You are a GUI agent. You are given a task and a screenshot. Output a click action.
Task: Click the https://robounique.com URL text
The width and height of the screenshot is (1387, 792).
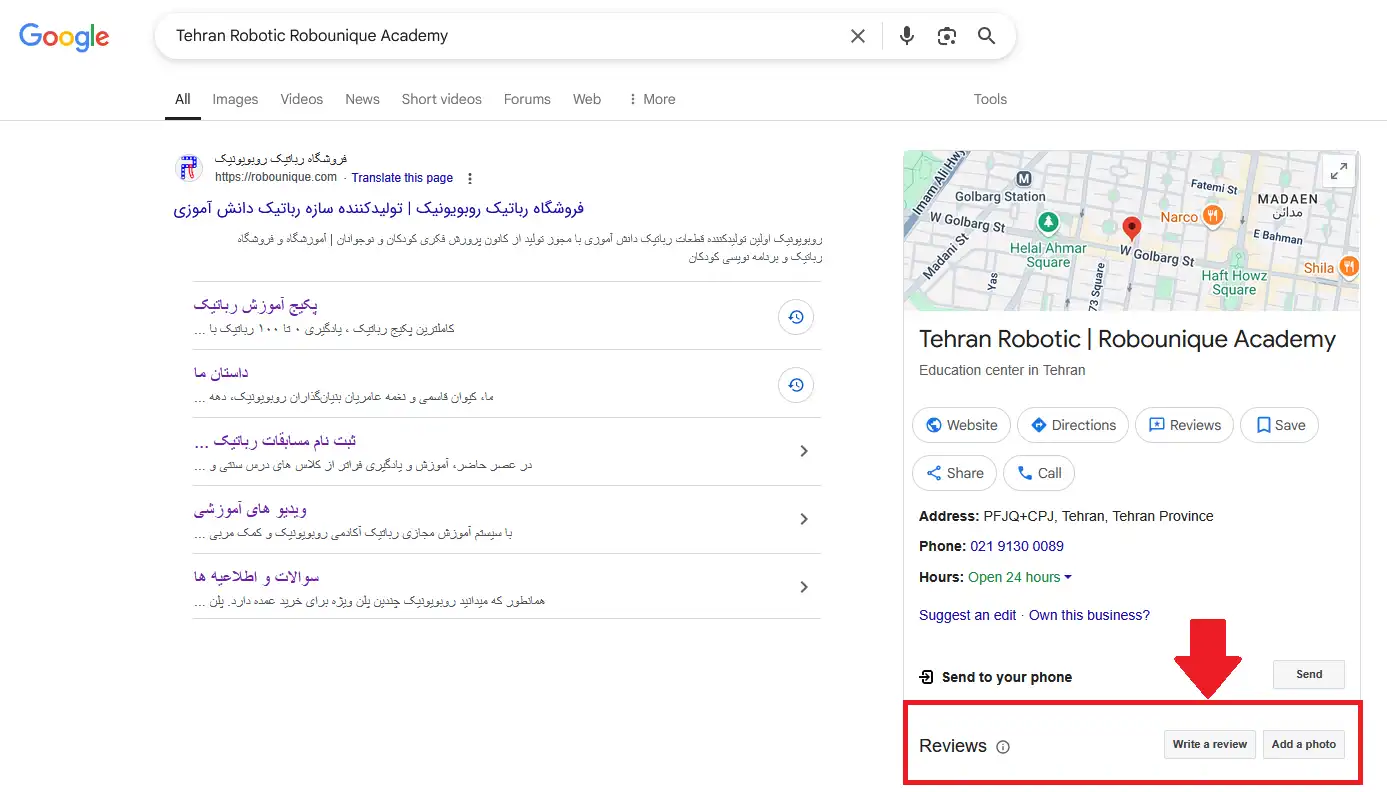click(x=276, y=177)
